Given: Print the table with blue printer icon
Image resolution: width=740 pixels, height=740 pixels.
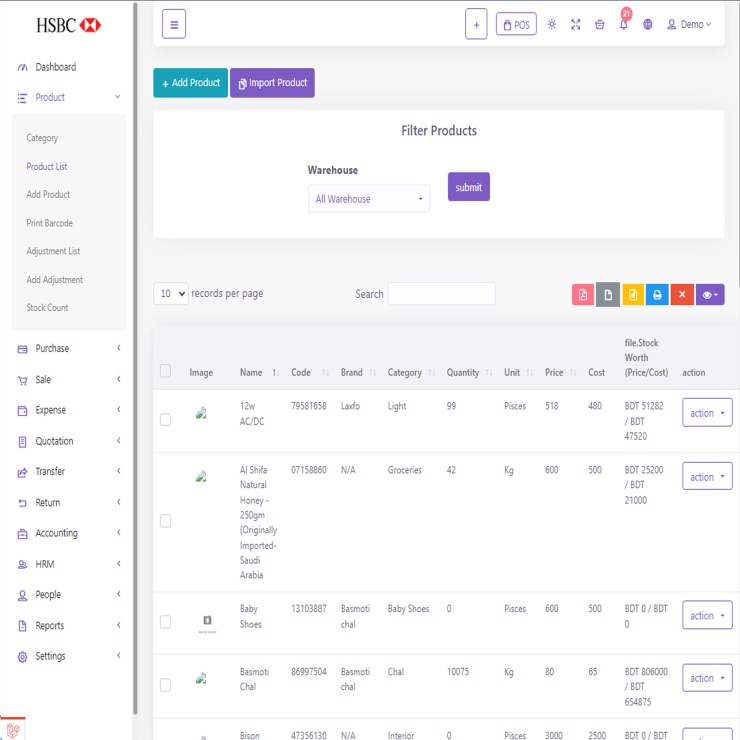Looking at the screenshot, I should (x=657, y=295).
